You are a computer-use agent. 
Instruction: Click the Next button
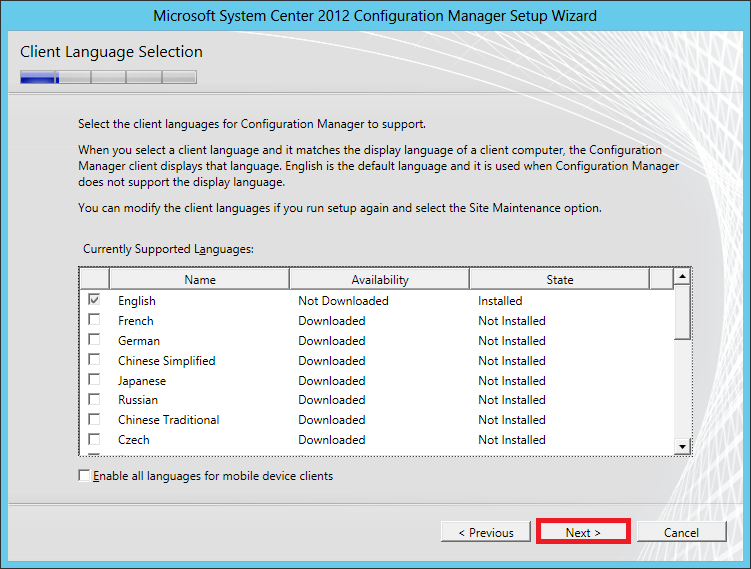tap(583, 532)
